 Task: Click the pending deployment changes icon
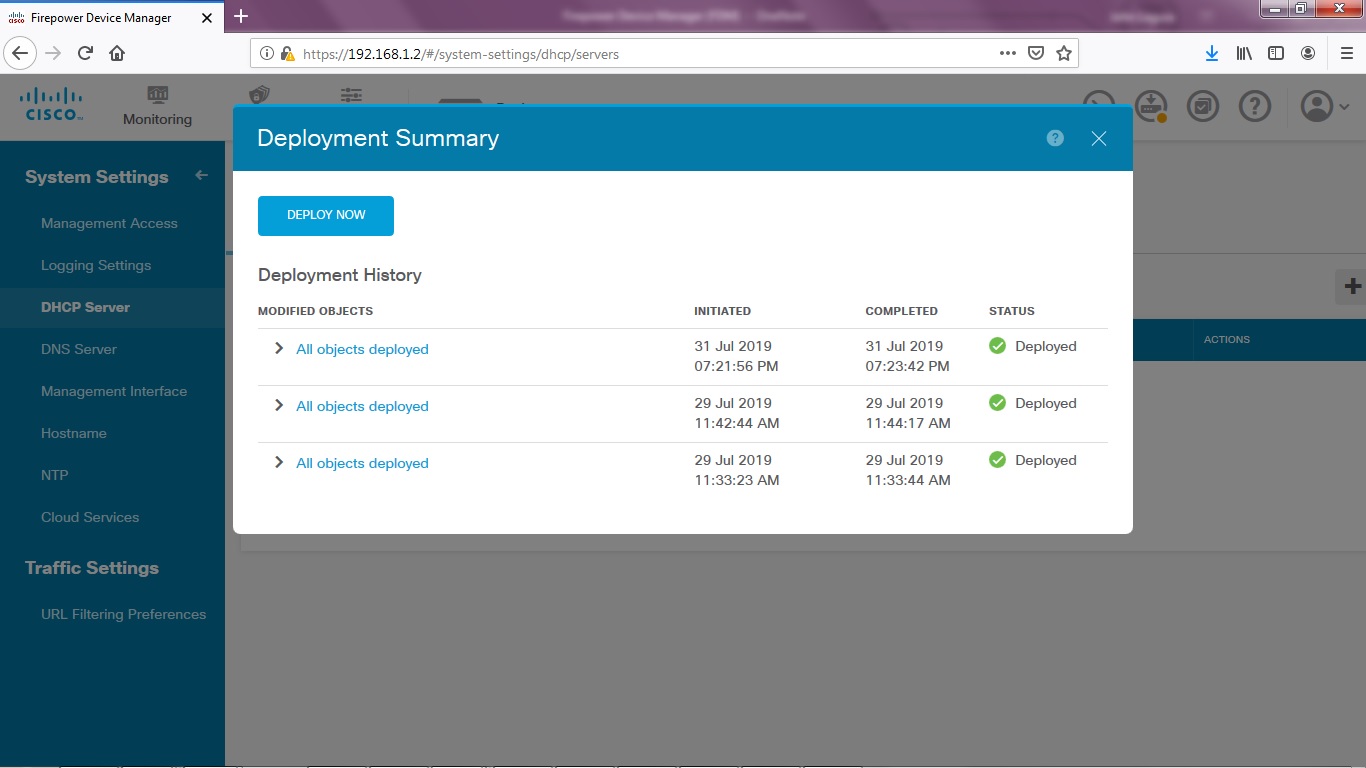point(1151,106)
